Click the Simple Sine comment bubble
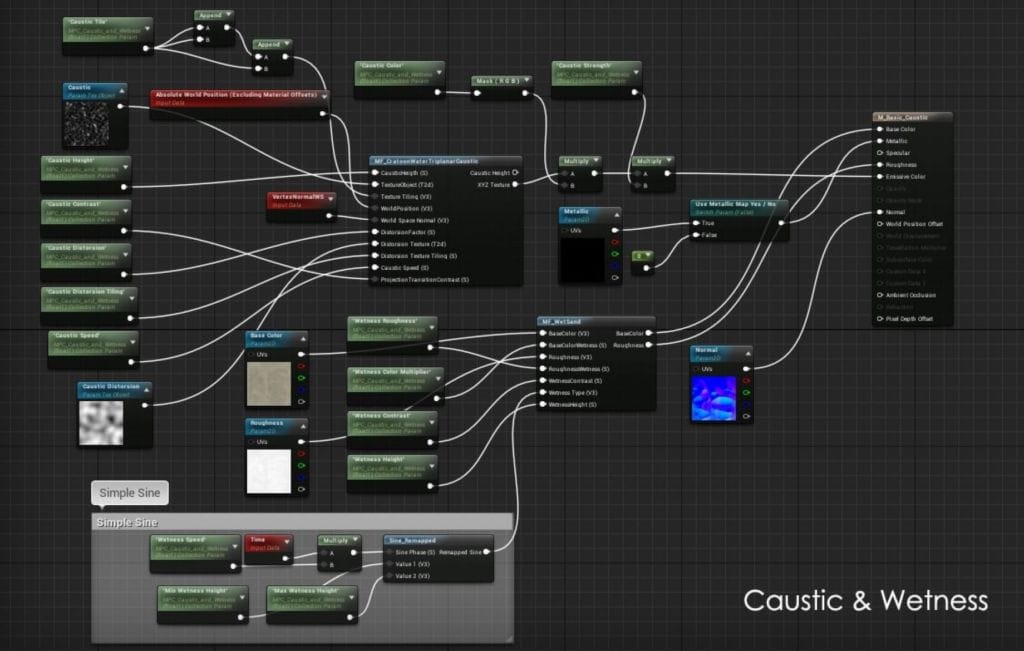Viewport: 1024px width, 651px height. (x=130, y=493)
